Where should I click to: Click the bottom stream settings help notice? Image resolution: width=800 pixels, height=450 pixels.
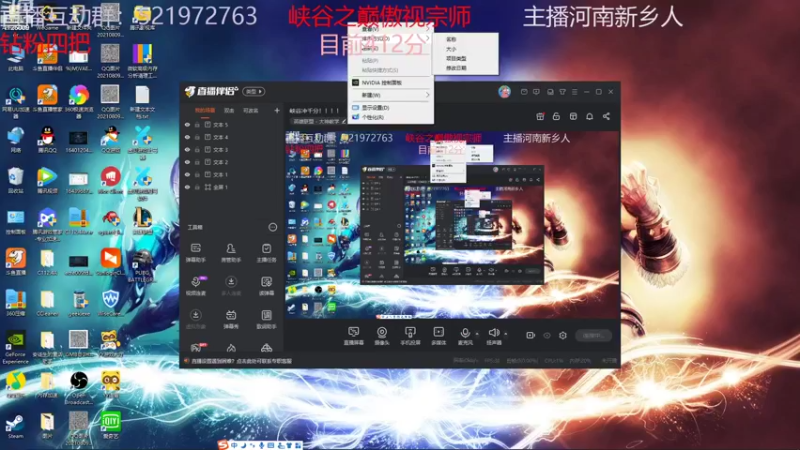click(238, 361)
